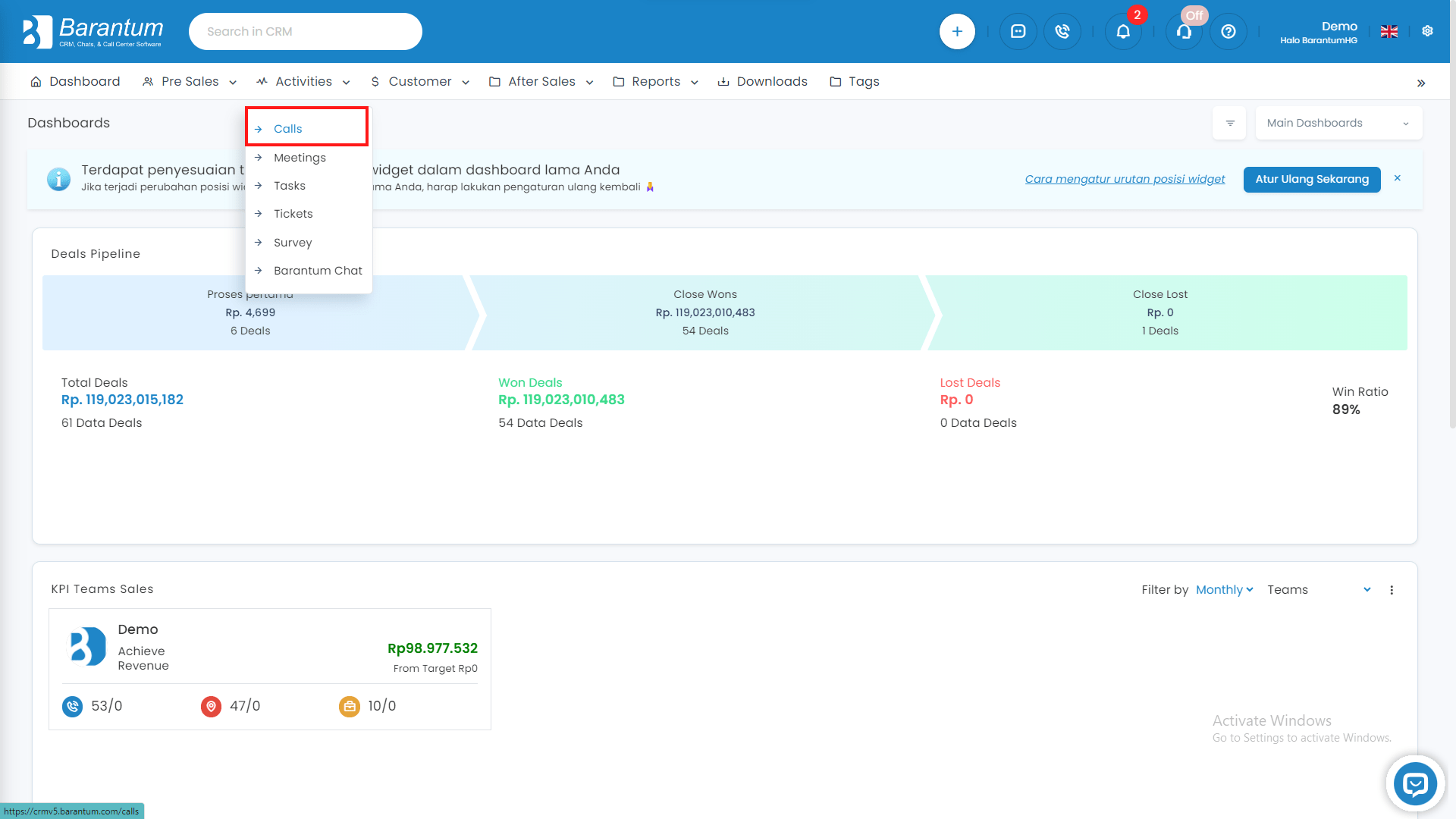Switch language using UK flag icon
This screenshot has height=819, width=1456.
[x=1389, y=31]
